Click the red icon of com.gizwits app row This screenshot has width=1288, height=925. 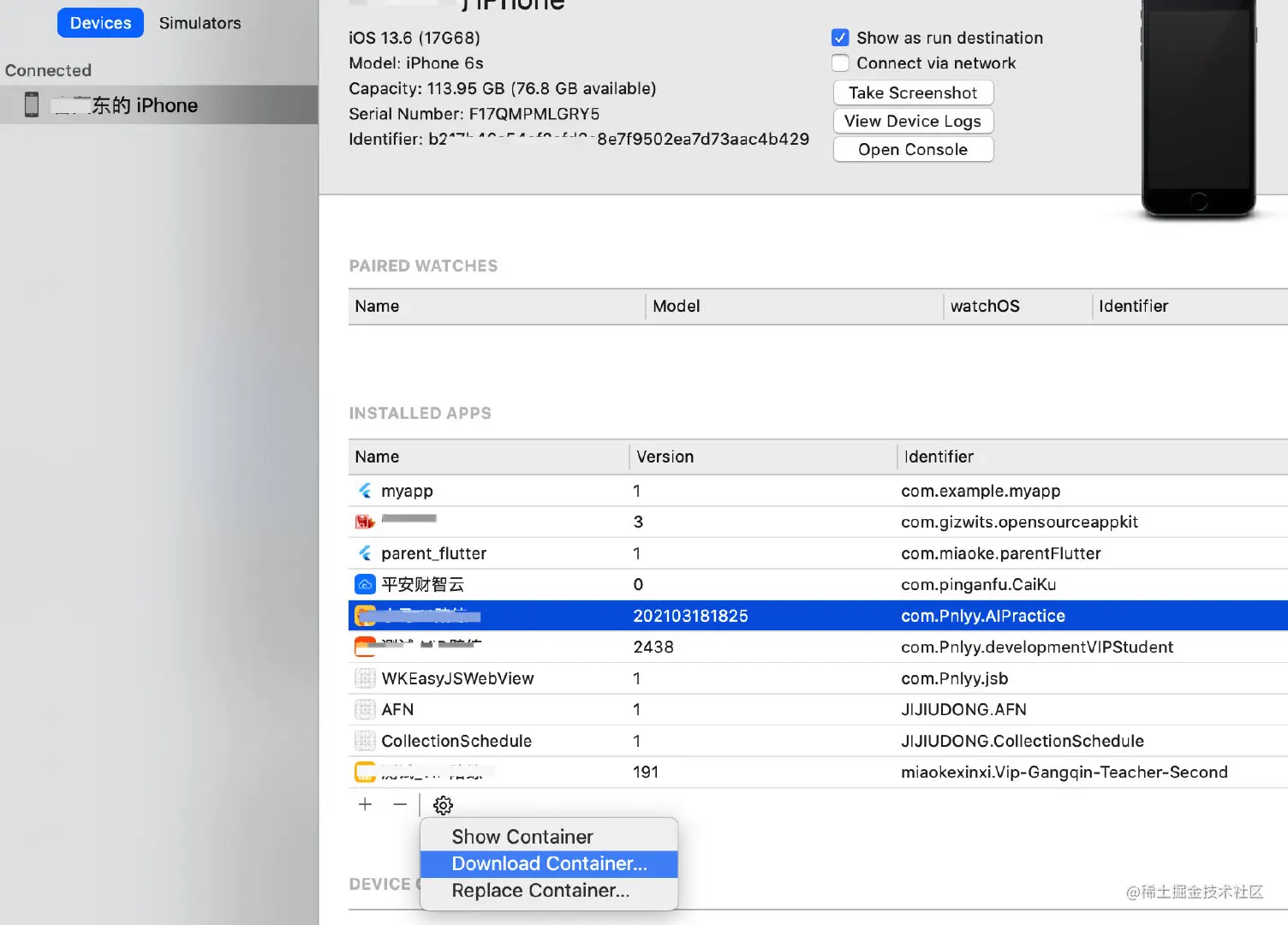(366, 522)
